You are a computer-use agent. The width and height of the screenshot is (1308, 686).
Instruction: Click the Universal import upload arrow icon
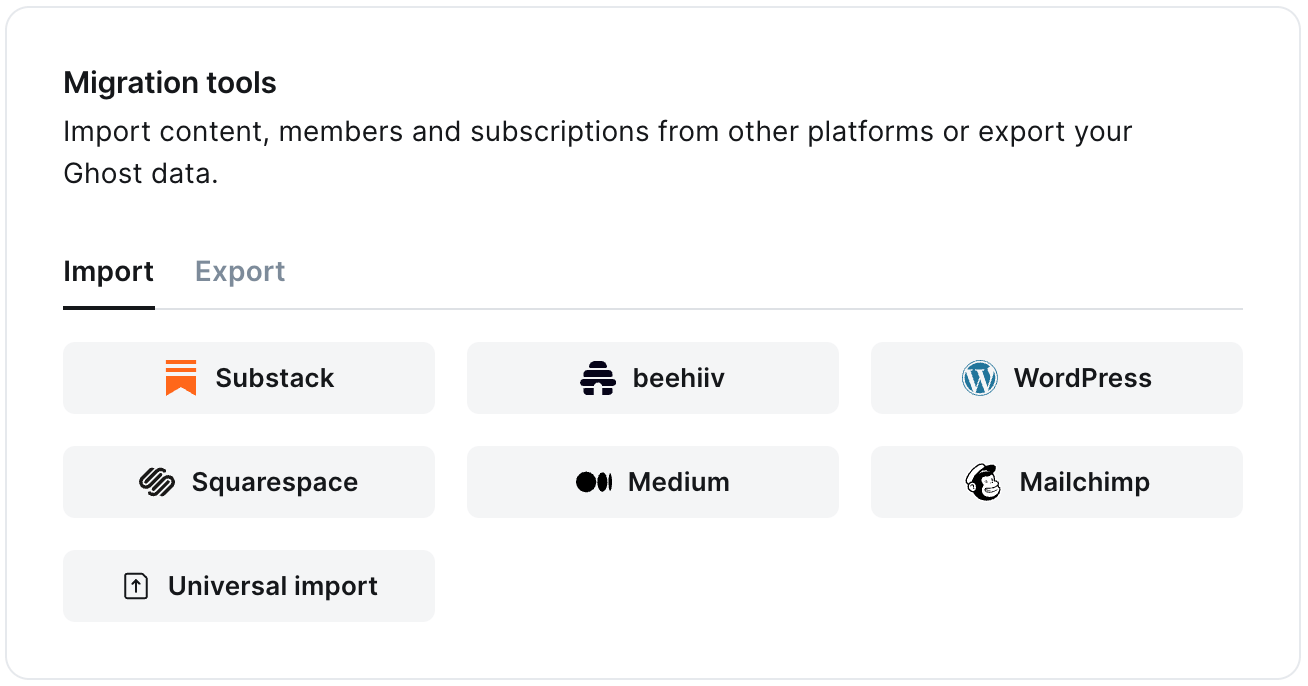(x=135, y=586)
